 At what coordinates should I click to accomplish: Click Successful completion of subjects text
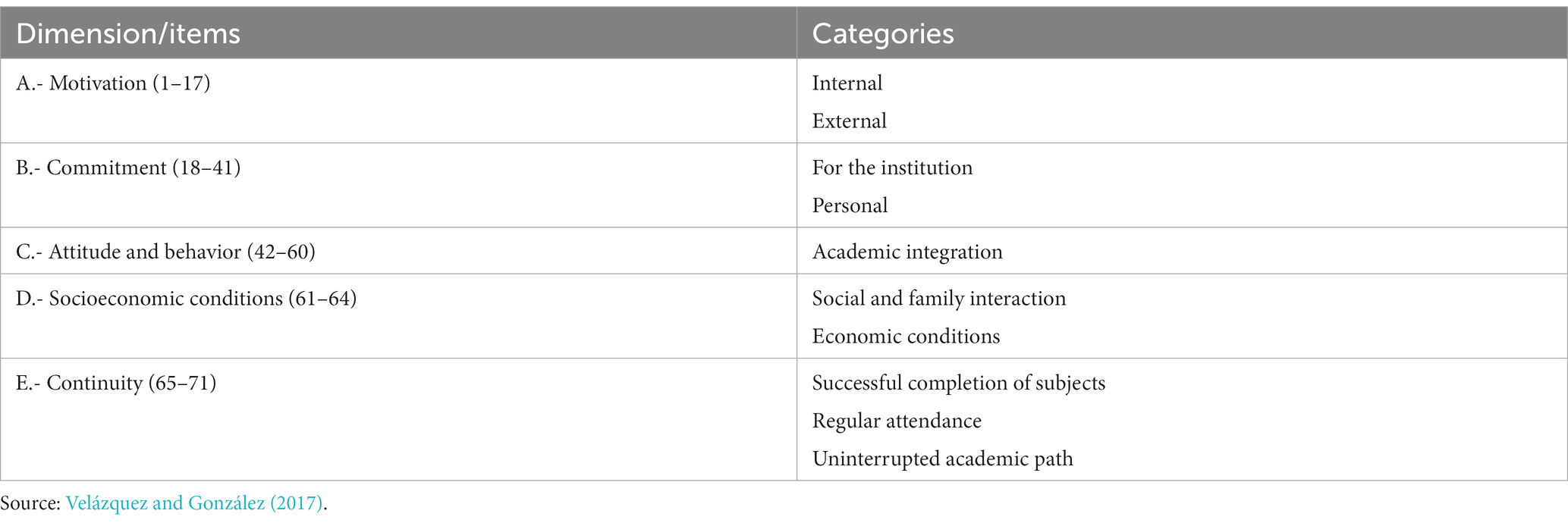[x=959, y=383]
